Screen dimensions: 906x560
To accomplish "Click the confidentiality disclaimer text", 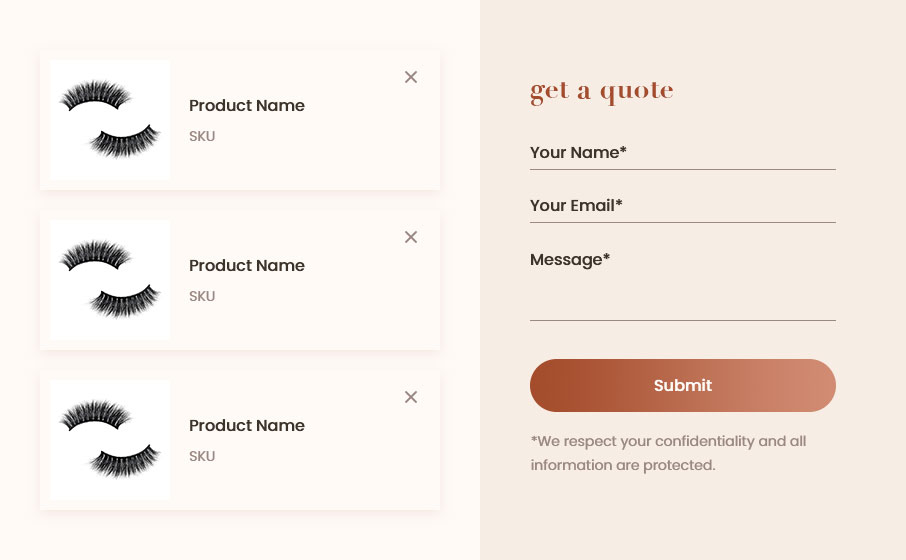I will (668, 453).
